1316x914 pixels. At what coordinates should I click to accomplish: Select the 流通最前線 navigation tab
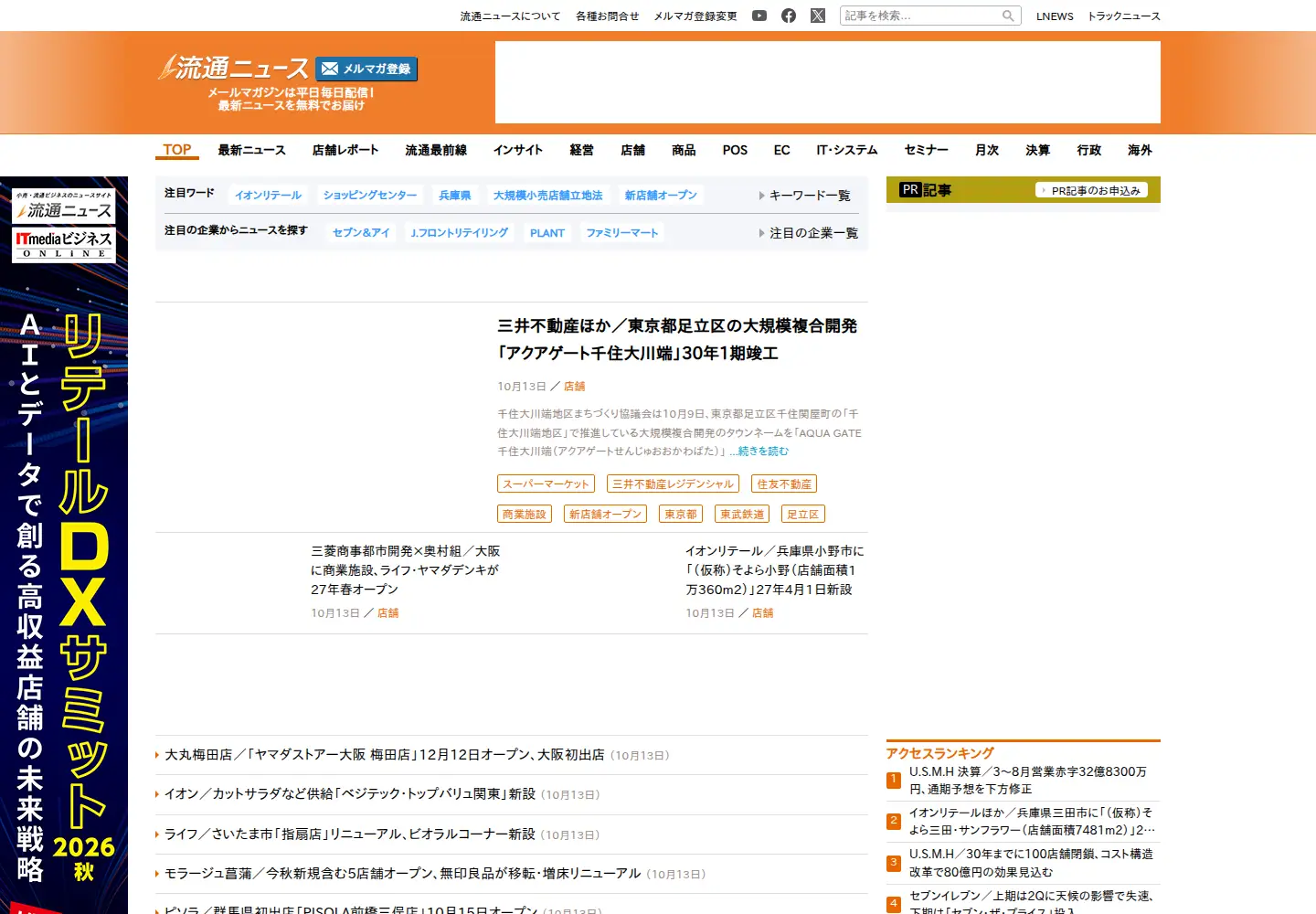[x=436, y=150]
